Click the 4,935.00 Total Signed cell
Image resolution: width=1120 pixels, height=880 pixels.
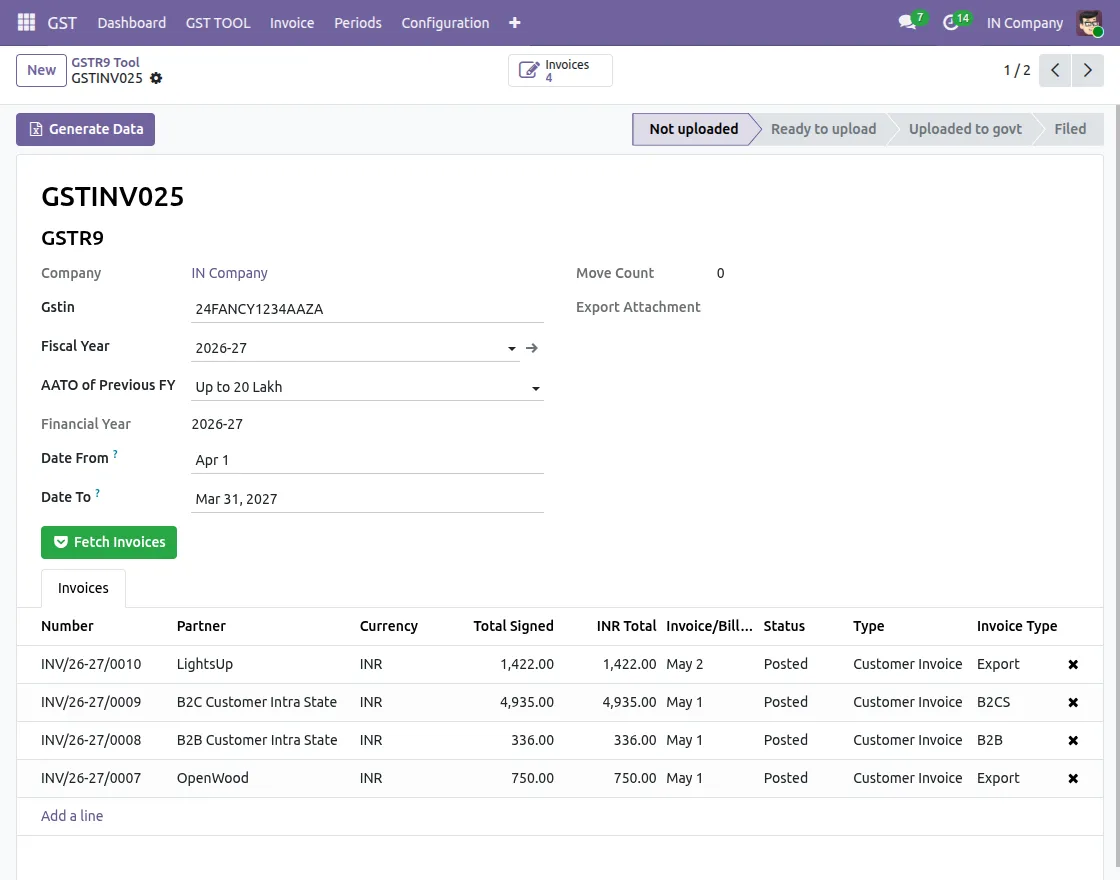(526, 702)
